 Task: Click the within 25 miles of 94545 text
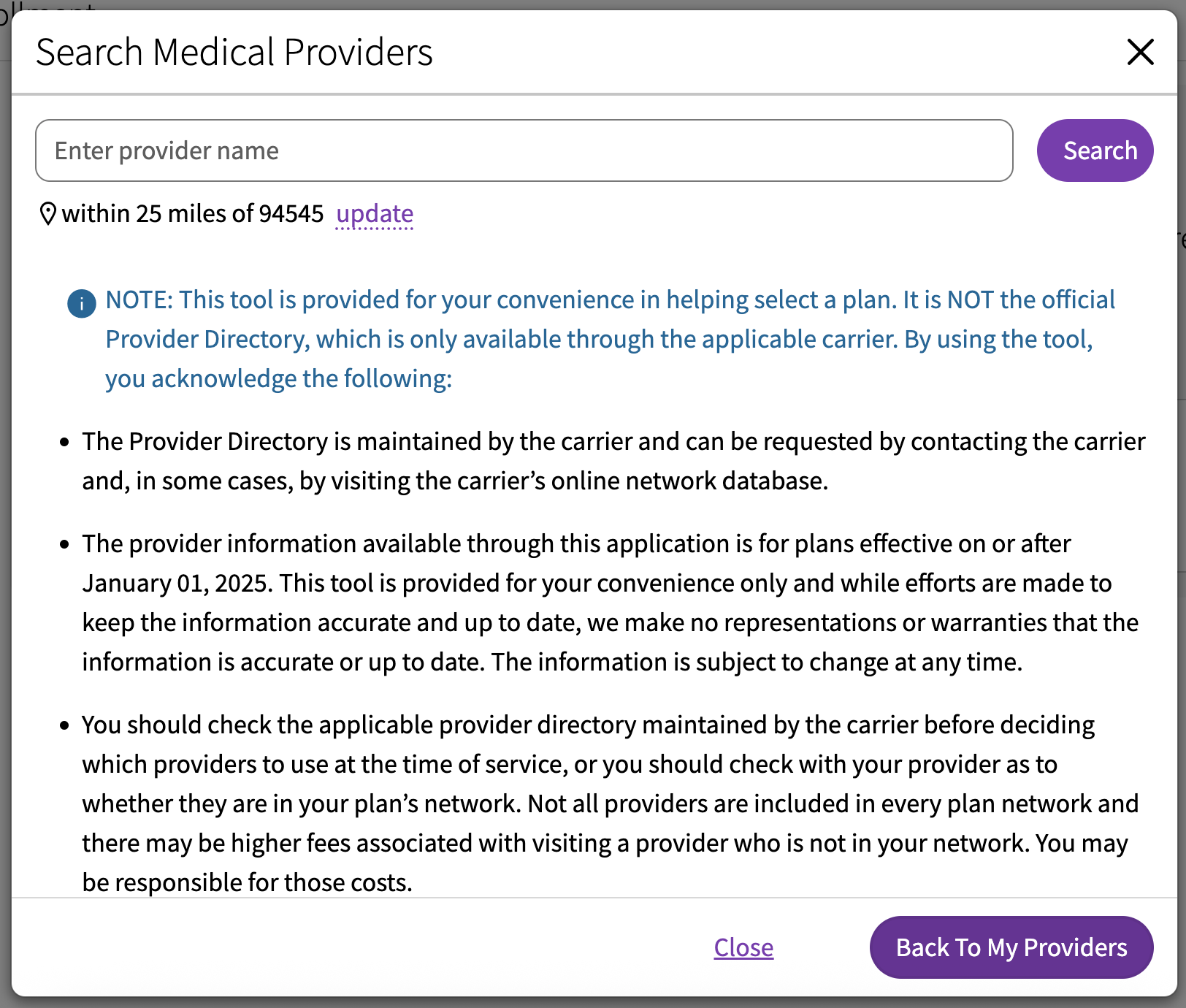(192, 214)
